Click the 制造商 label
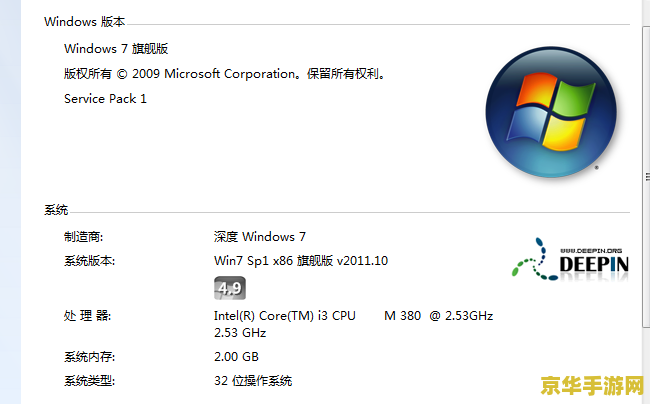 (83, 237)
